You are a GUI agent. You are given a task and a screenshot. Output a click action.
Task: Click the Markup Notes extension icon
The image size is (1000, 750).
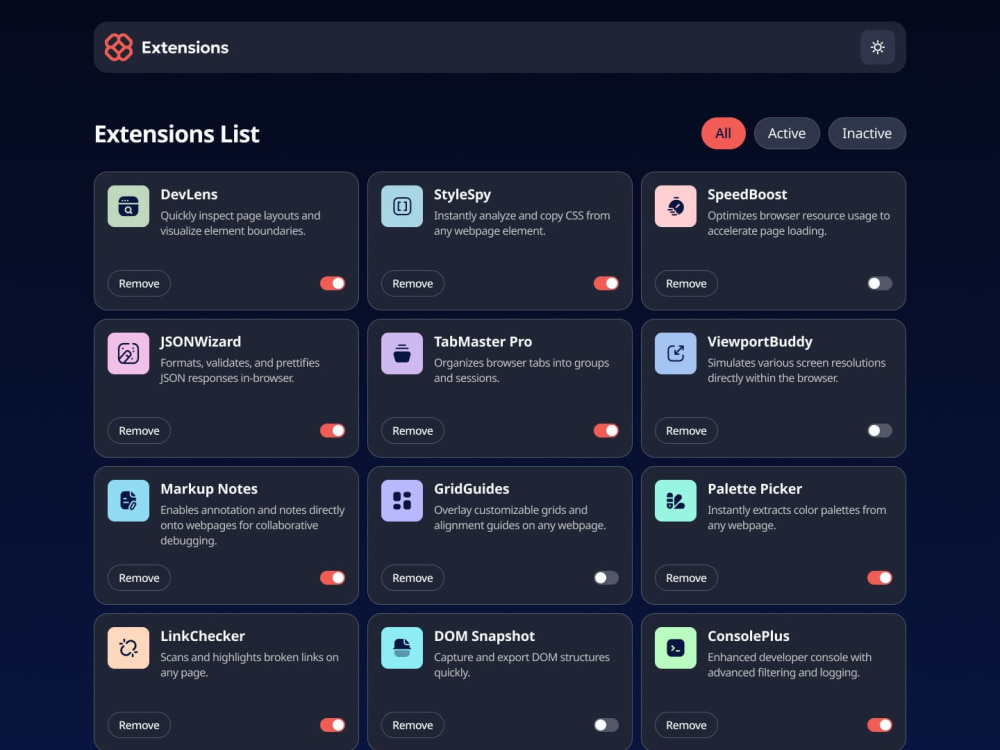click(x=128, y=501)
